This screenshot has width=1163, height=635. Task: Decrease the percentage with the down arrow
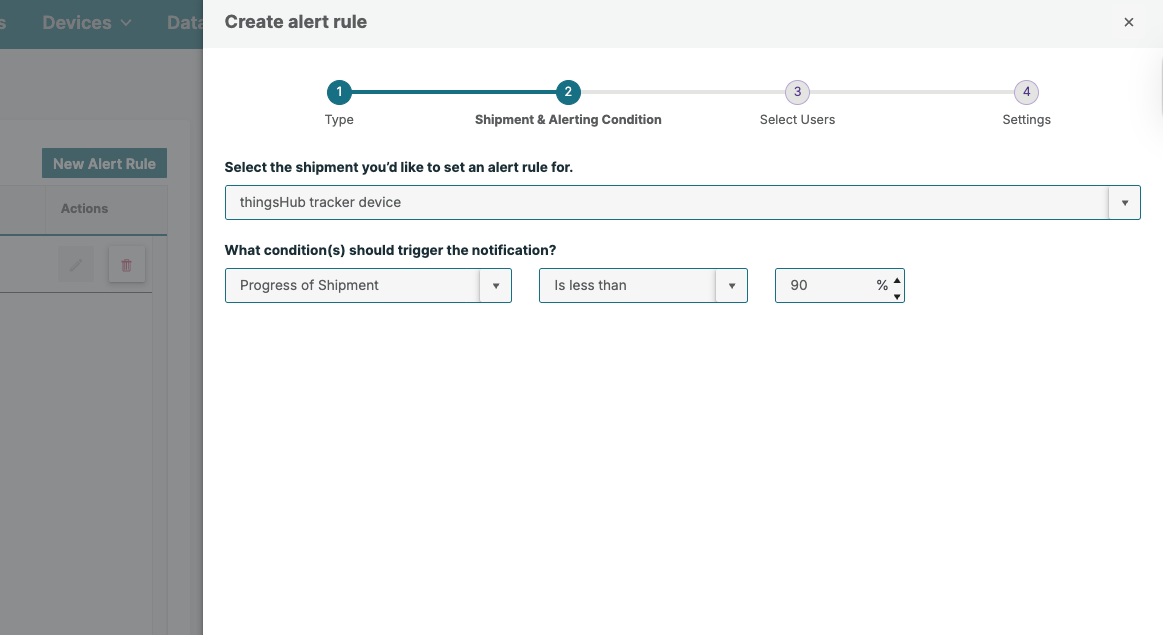(x=897, y=295)
